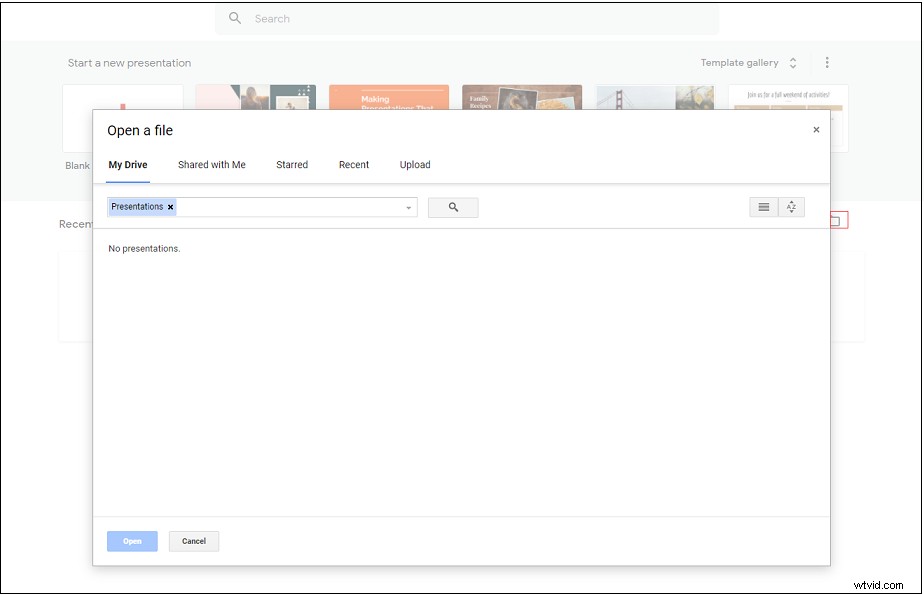Click the Open button
Image resolution: width=924 pixels, height=595 pixels.
point(131,541)
